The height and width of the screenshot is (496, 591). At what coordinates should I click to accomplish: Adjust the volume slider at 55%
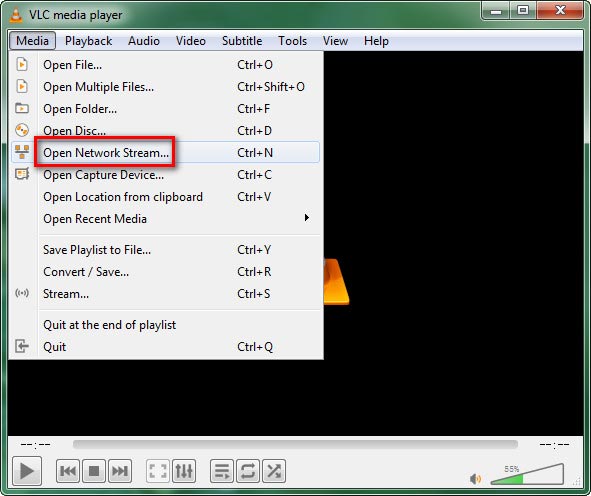click(x=527, y=475)
